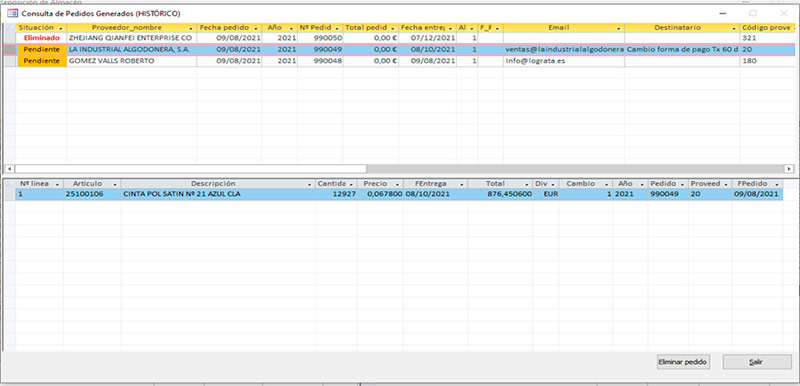800x386 pixels.
Task: Click the horizontal scrollbar left arrow
Action: [9, 168]
